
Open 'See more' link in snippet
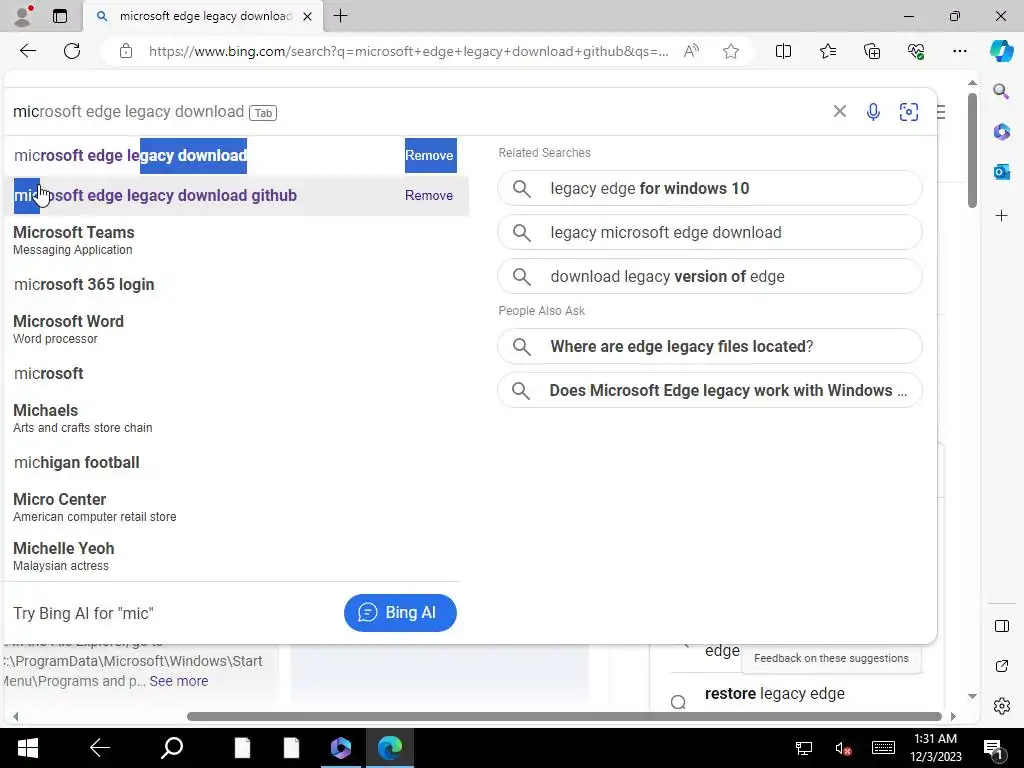point(179,681)
